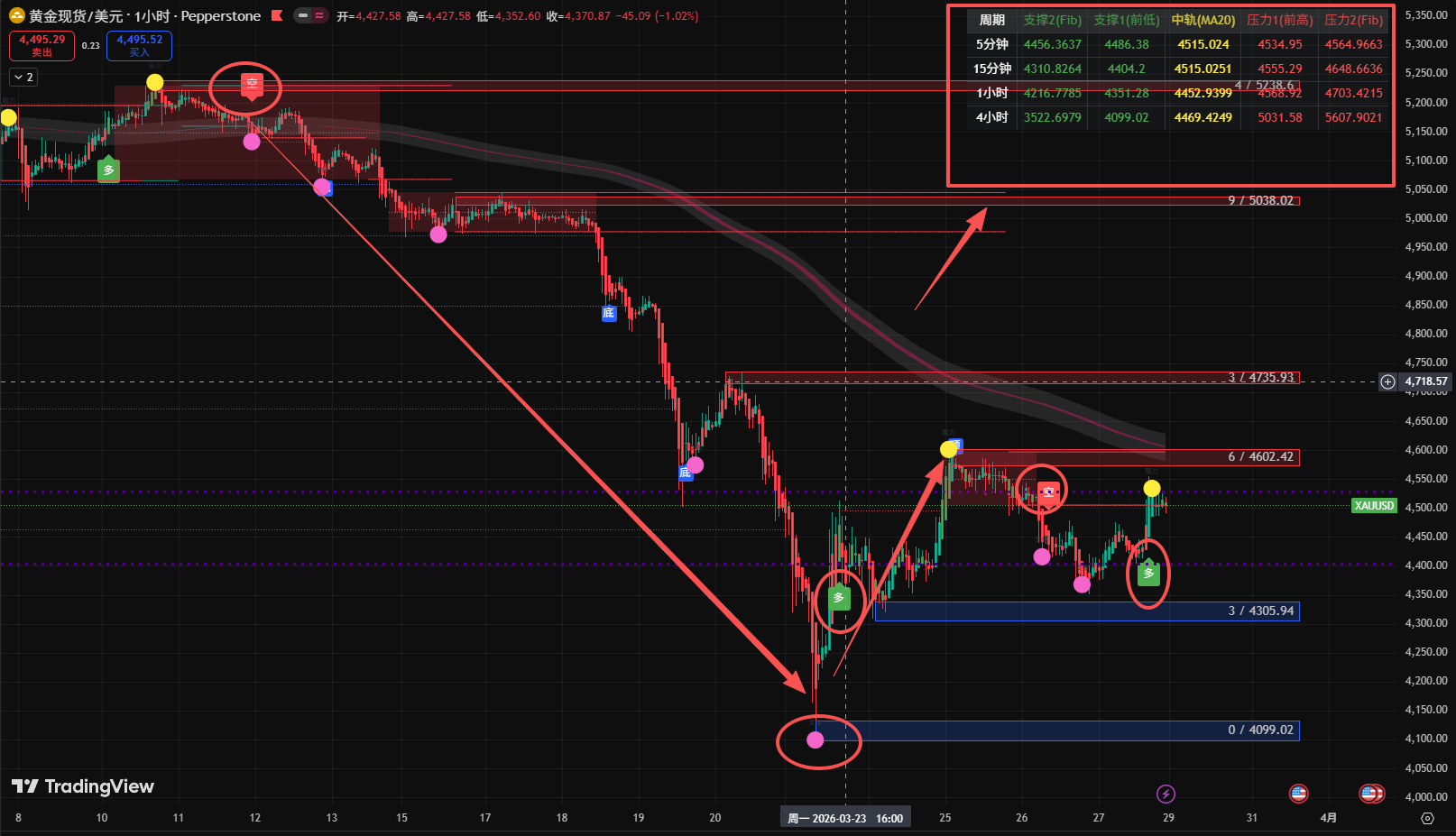Click the plus icon beside 4,718.57 price
The image size is (1456, 836).
(x=1387, y=381)
